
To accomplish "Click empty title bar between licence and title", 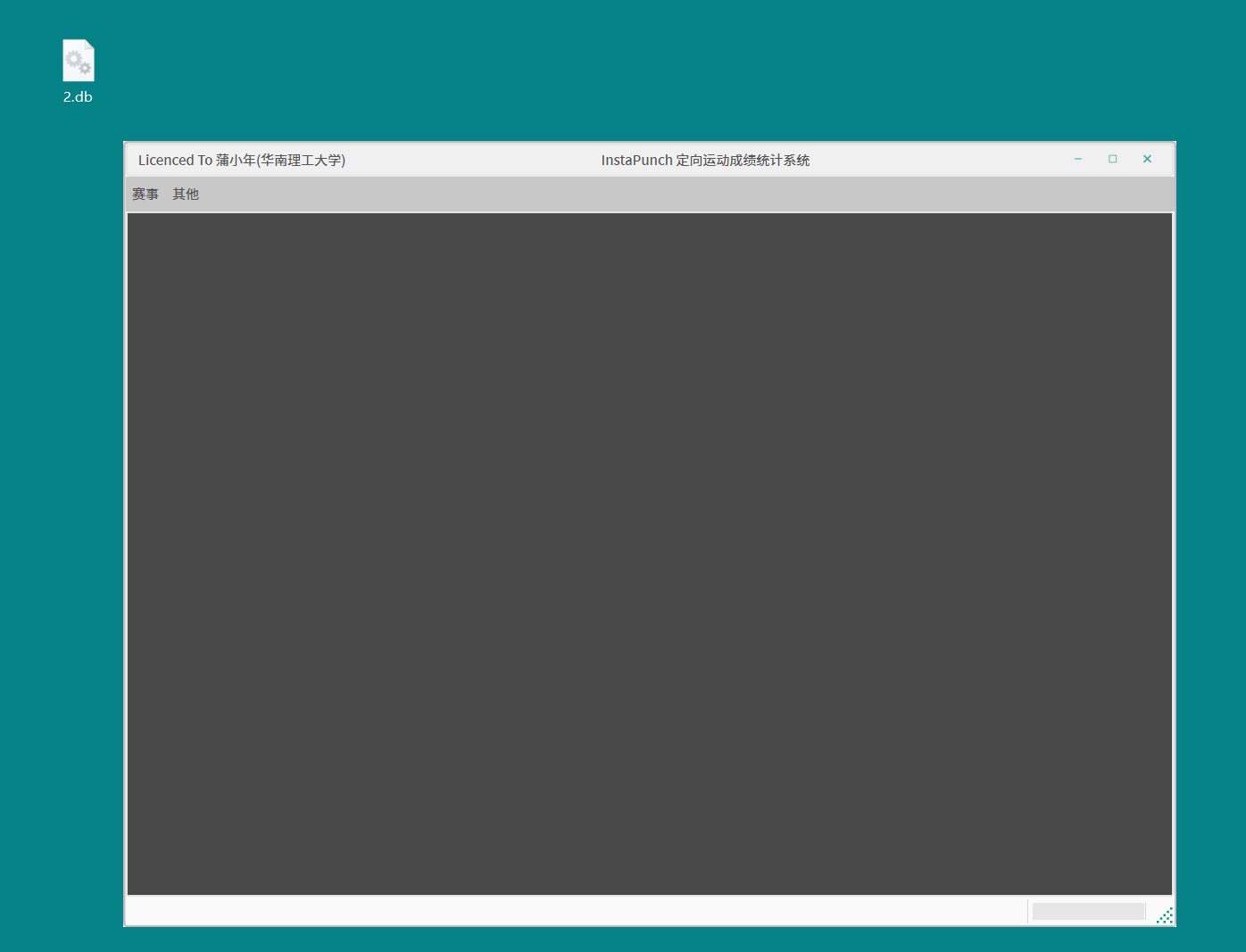I will click(x=473, y=161).
